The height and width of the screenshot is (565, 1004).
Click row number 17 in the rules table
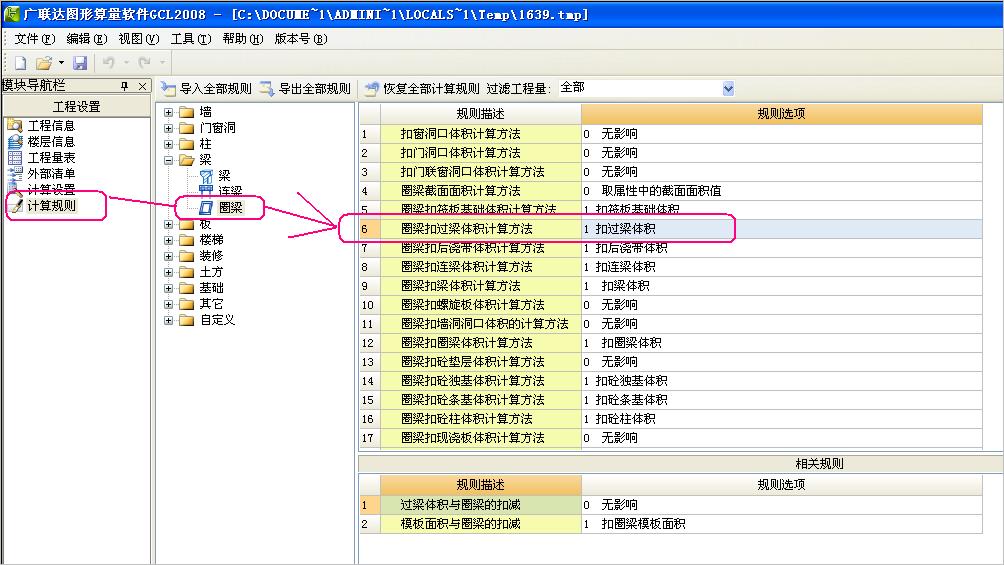(368, 438)
